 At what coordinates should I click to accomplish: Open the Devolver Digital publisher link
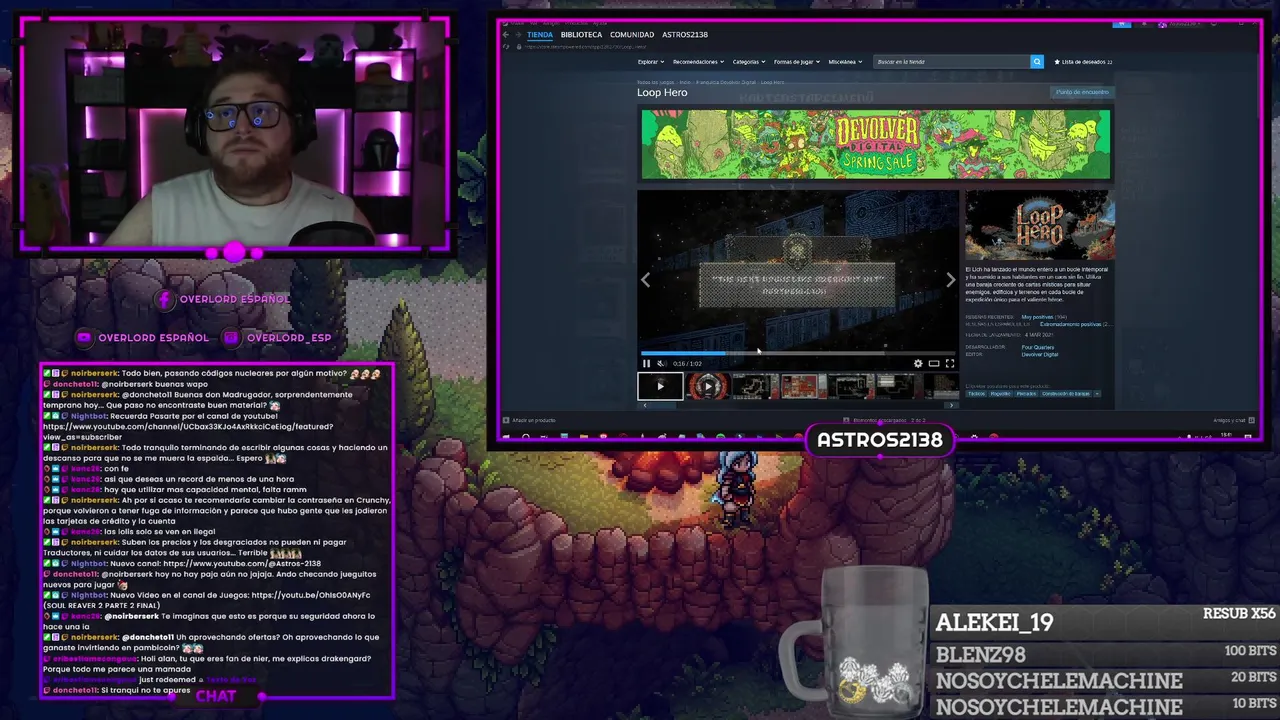click(x=1040, y=354)
